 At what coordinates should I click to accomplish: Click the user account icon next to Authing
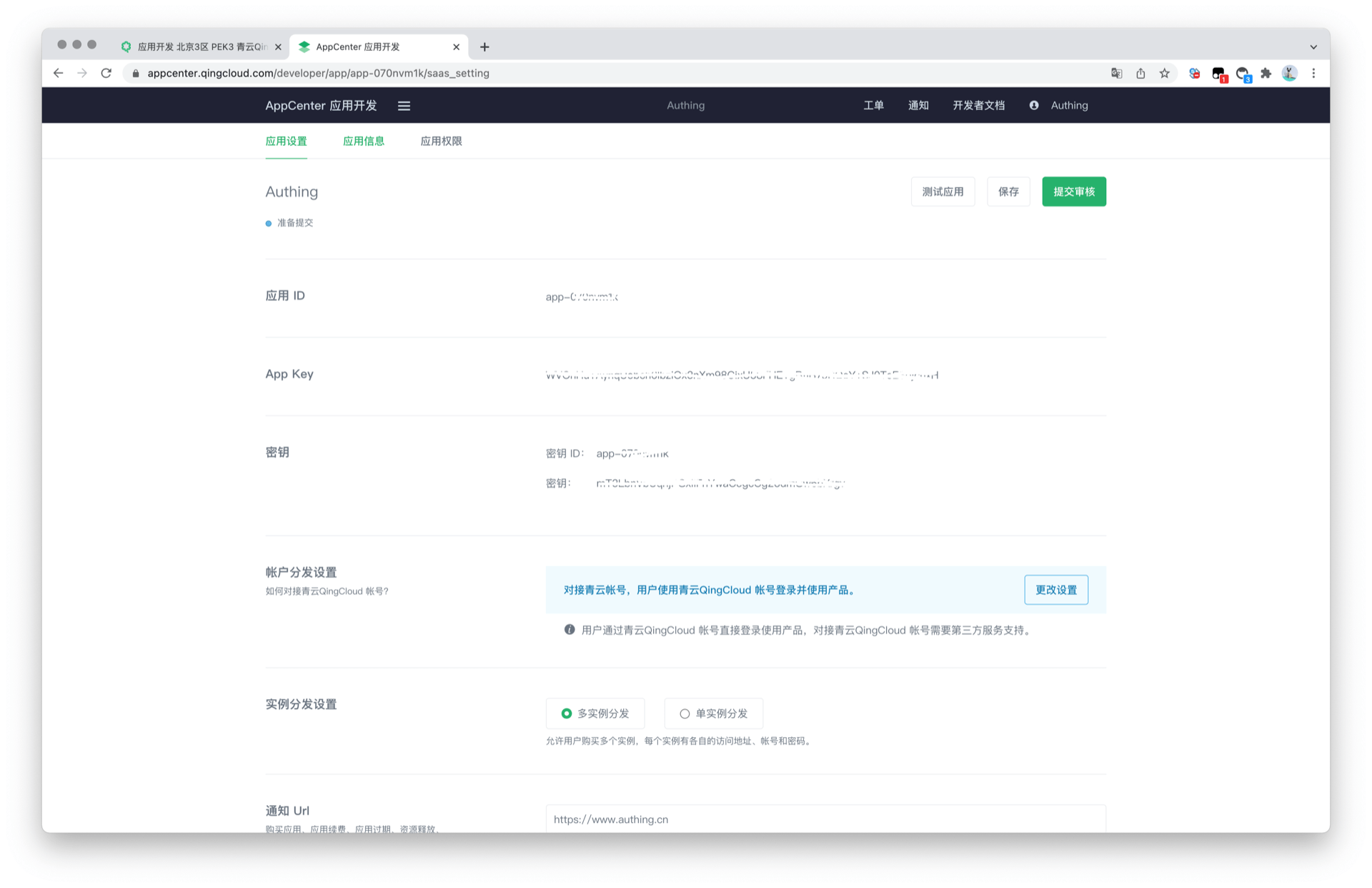click(x=1034, y=105)
